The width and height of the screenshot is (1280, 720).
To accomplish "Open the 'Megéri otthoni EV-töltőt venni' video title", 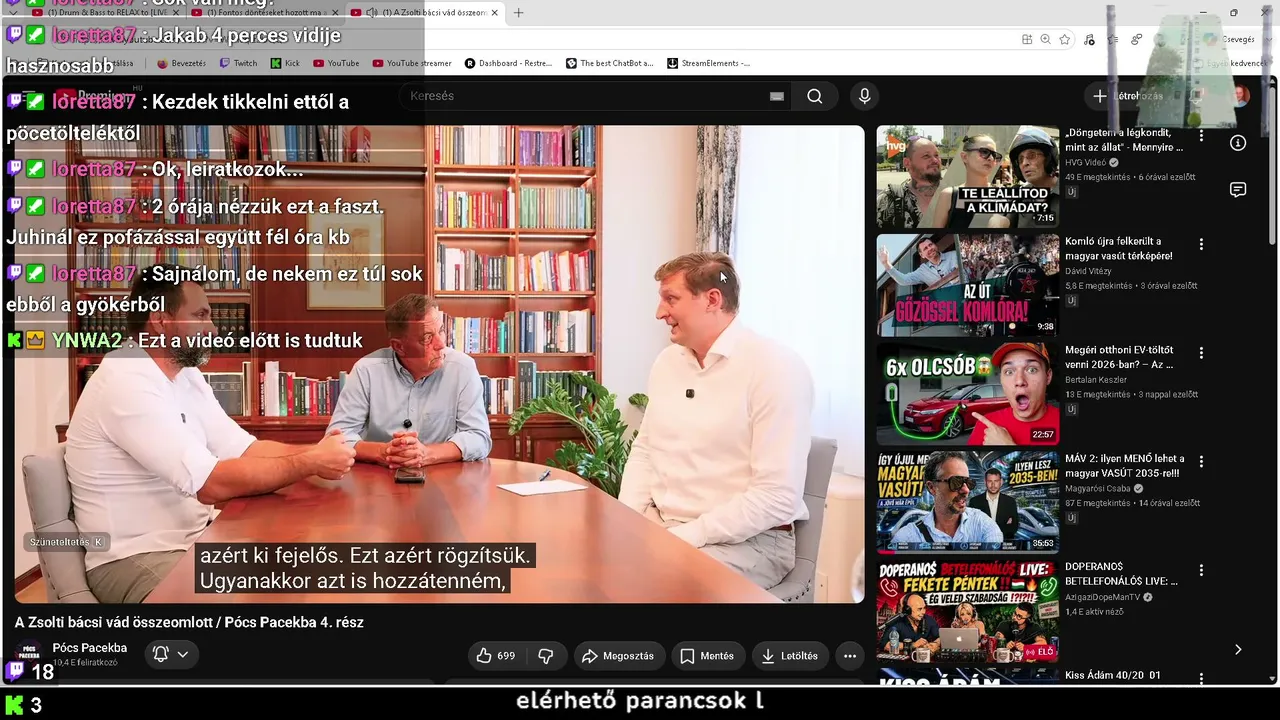I will click(1120, 357).
